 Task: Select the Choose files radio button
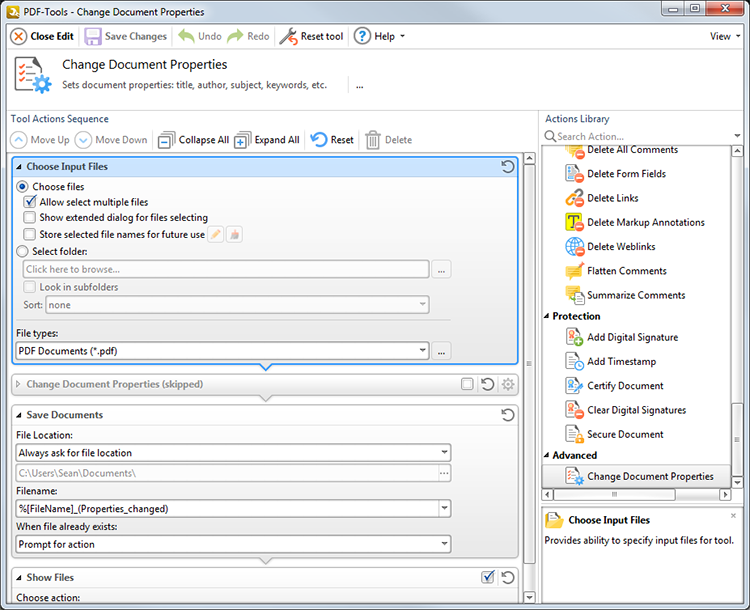coord(22,187)
